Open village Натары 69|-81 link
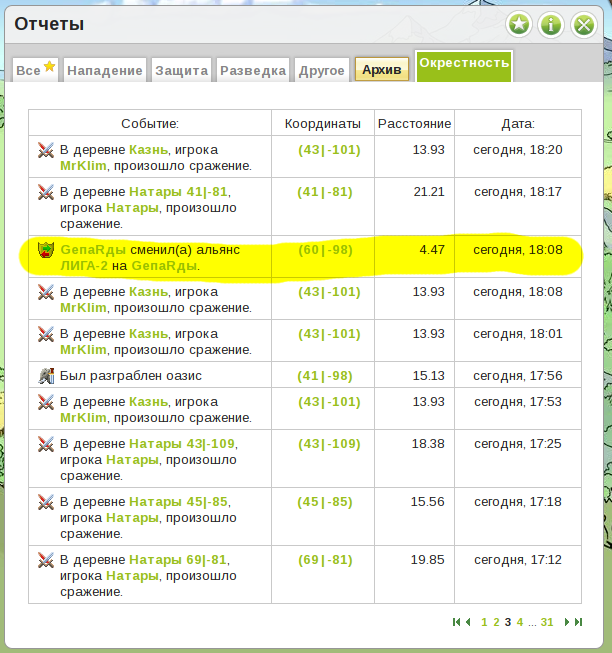This screenshot has height=653, width=612. point(178,559)
